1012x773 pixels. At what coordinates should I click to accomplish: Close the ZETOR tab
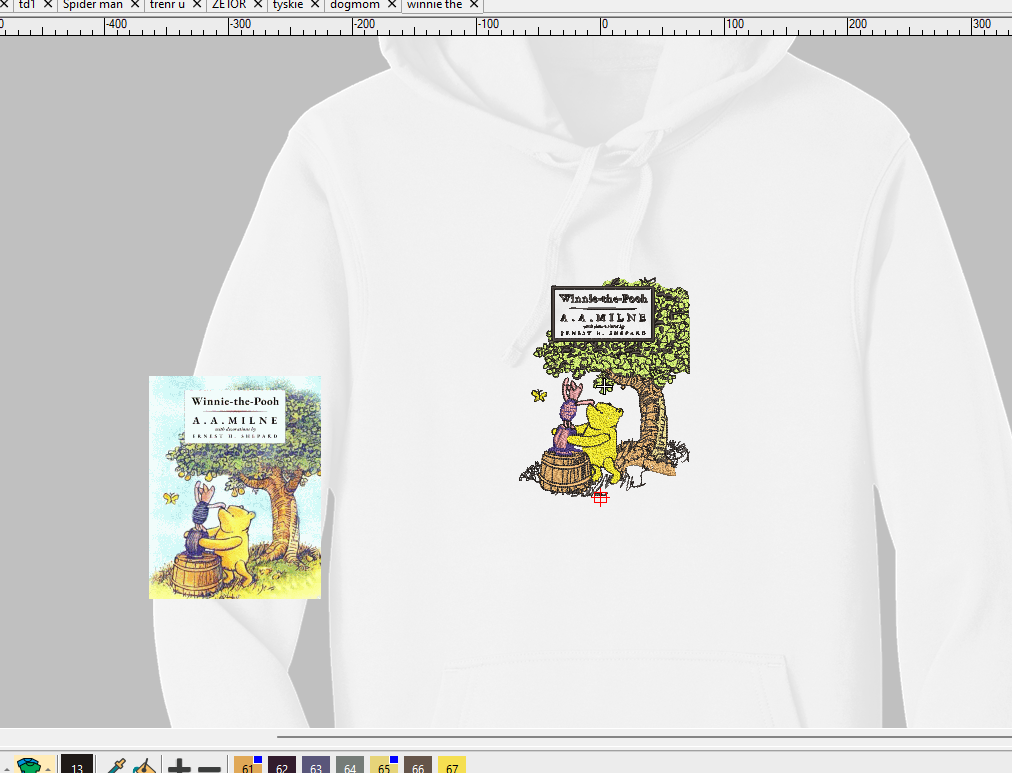click(258, 5)
